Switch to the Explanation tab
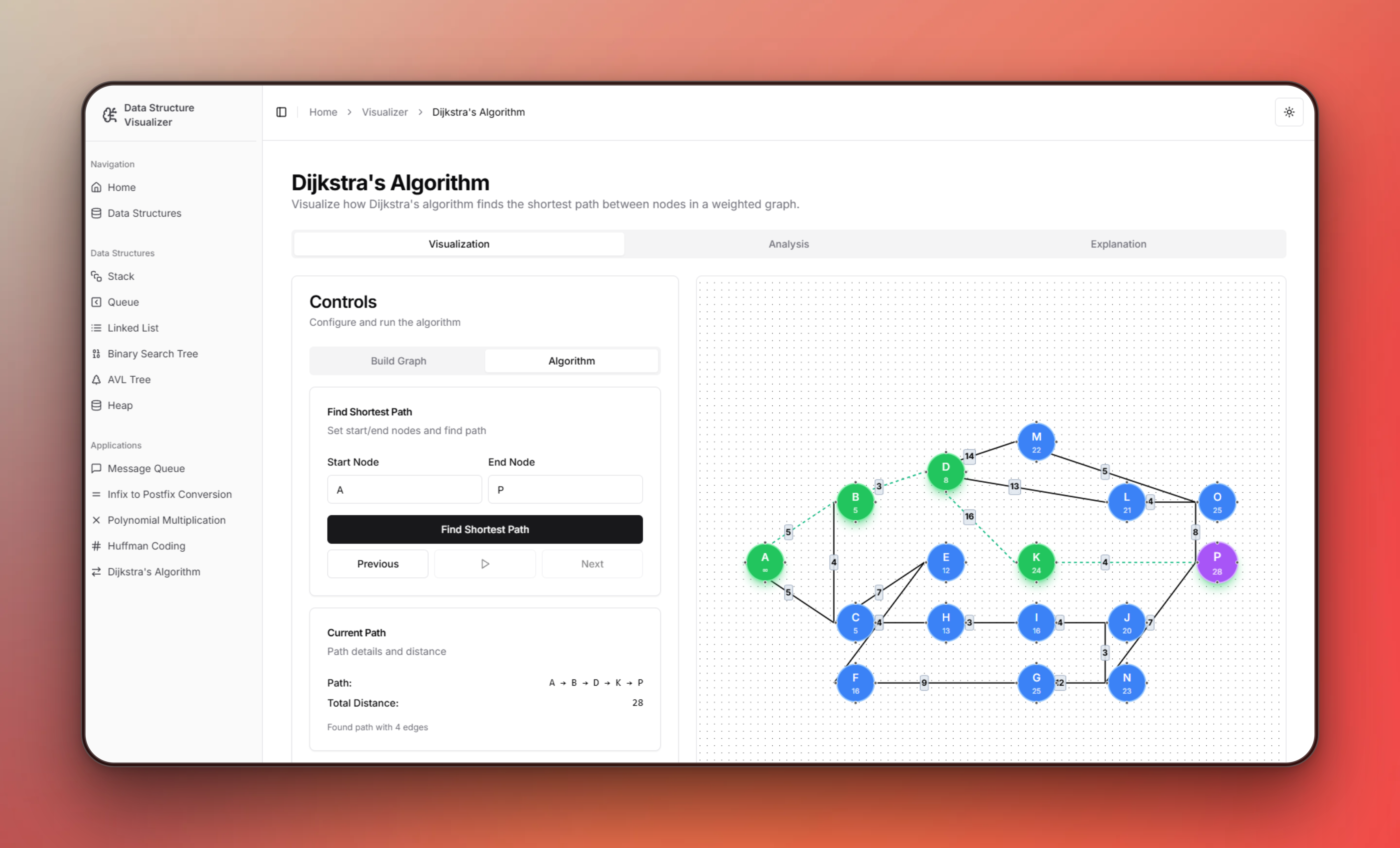Viewport: 1400px width, 848px height. tap(1119, 243)
